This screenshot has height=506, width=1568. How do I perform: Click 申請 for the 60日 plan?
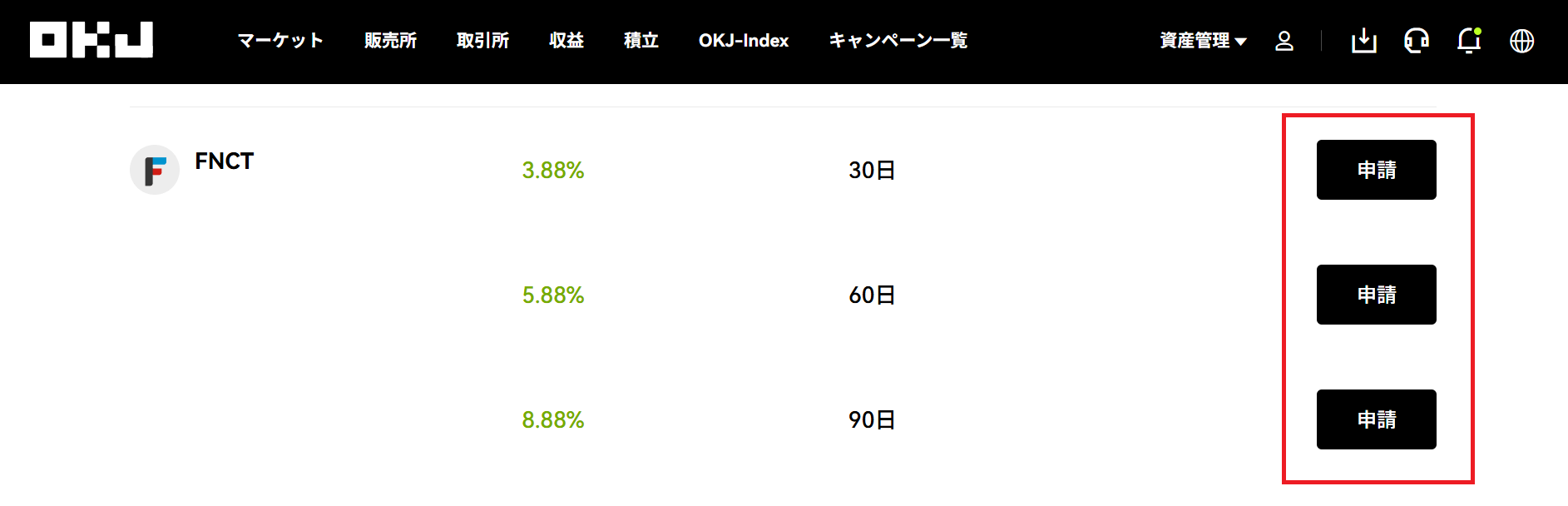pos(1377,295)
